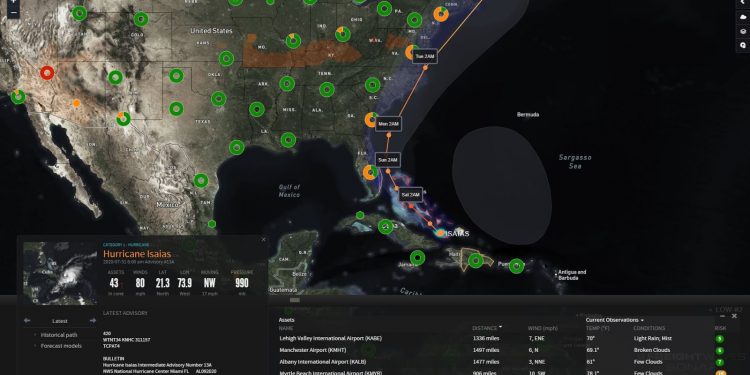The height and width of the screenshot is (375, 750).
Task: Minimize the Assets table panel
Action: [723, 316]
